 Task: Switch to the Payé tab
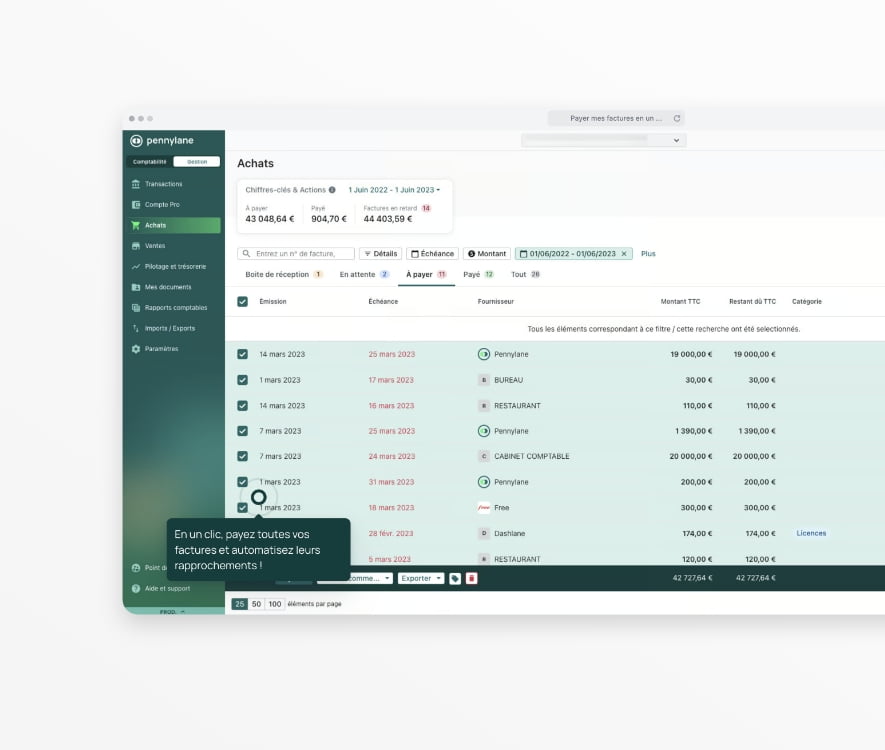coord(479,275)
